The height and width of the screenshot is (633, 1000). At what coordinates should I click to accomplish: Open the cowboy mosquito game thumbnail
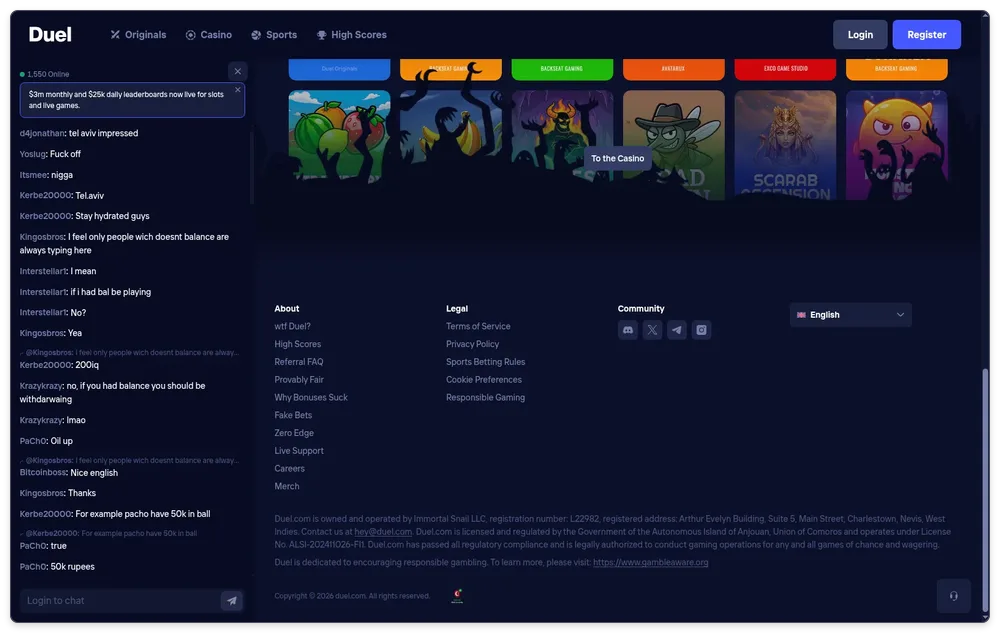coord(673,145)
